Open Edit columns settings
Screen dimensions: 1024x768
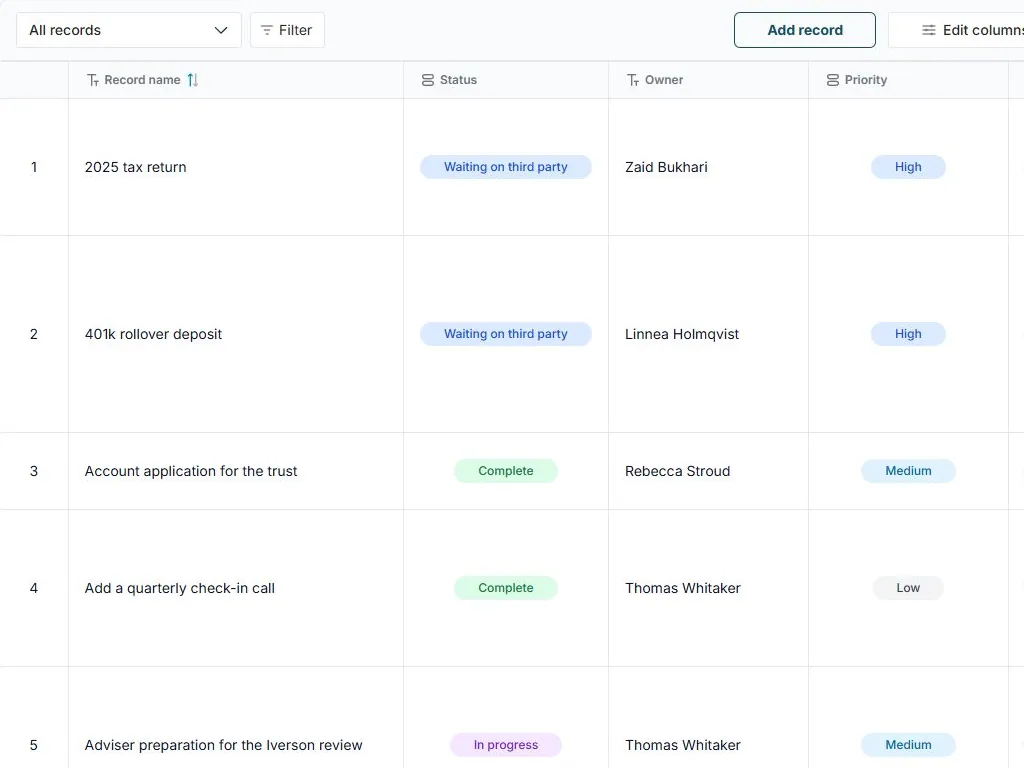click(x=956, y=30)
